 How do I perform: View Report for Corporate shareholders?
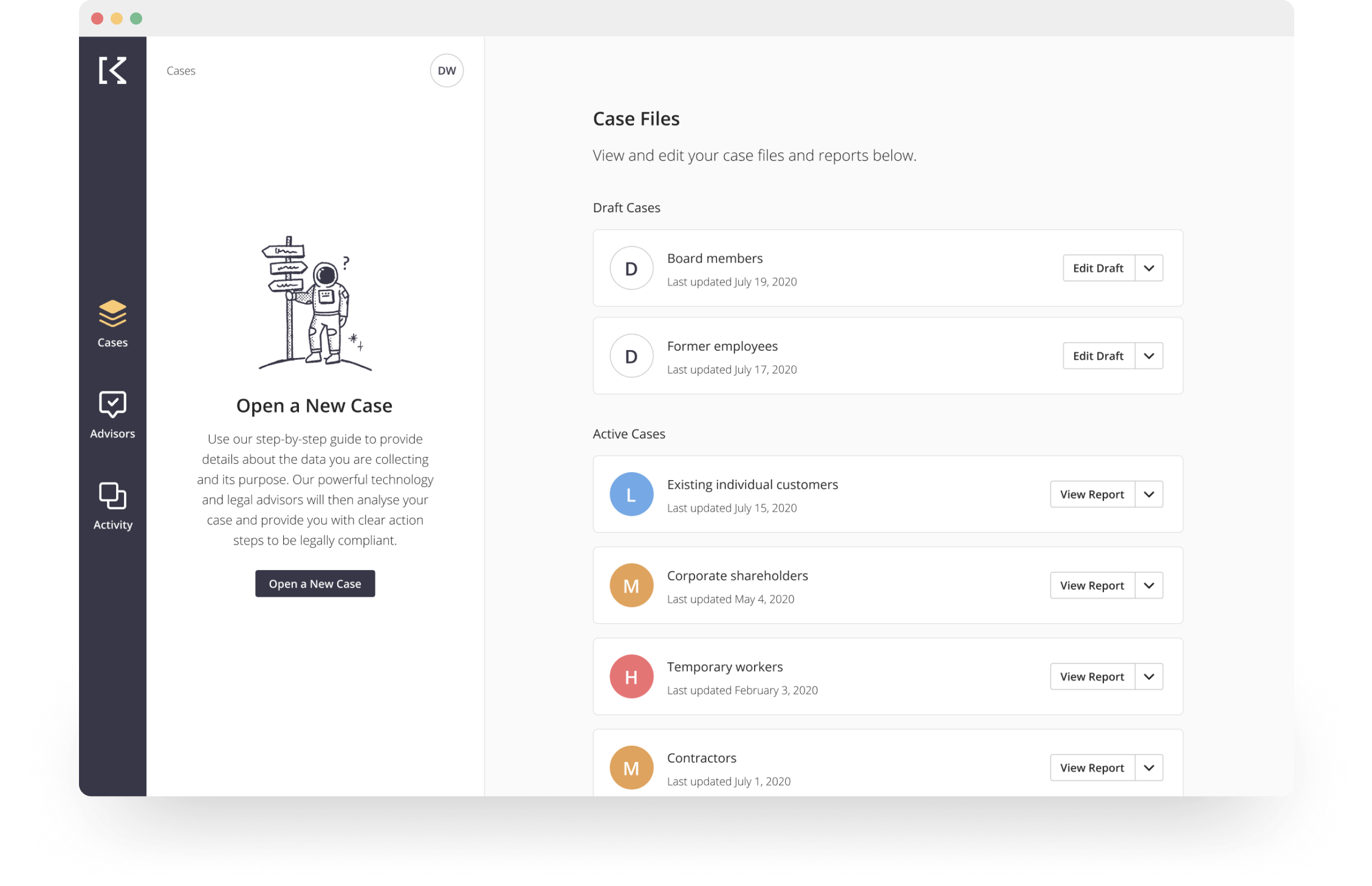click(x=1092, y=585)
